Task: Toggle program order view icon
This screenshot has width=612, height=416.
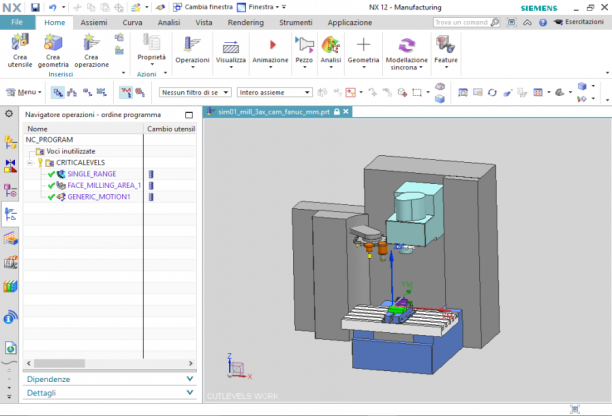Action: pos(58,92)
